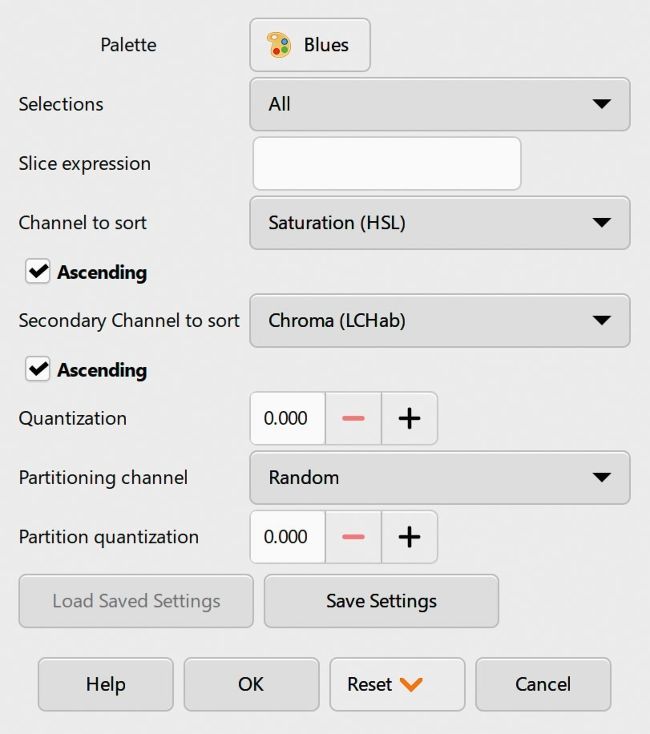Open the Selections combo set to All
This screenshot has height=734, width=650.
click(440, 104)
